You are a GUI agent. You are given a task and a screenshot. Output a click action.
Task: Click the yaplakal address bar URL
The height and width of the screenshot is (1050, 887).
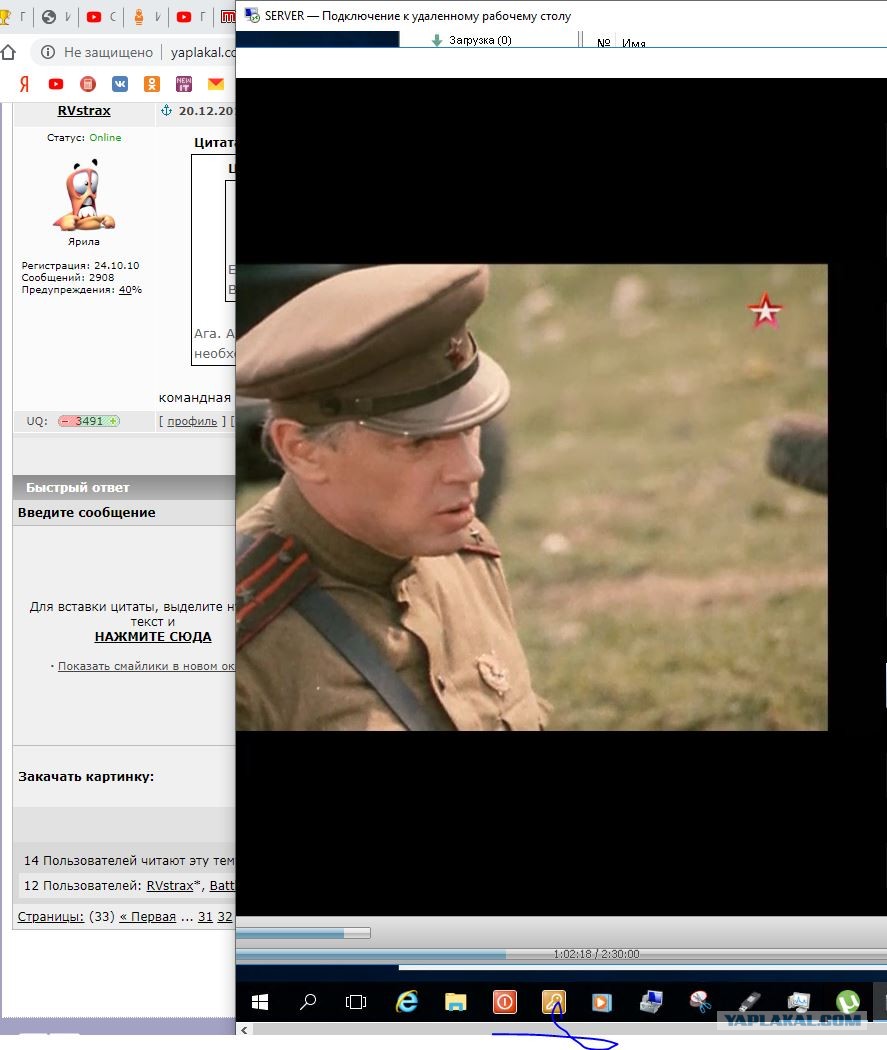pyautogui.click(x=202, y=52)
